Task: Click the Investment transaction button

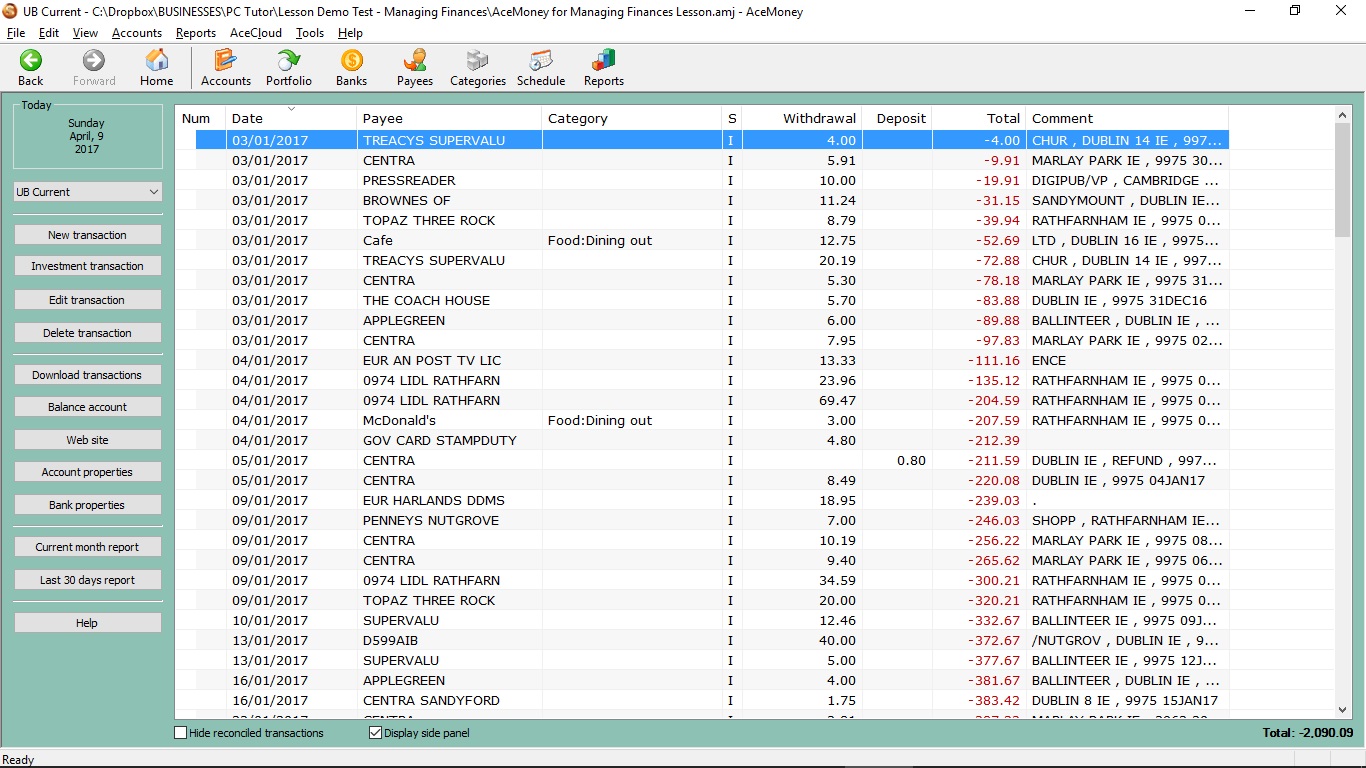Action: coord(88,266)
